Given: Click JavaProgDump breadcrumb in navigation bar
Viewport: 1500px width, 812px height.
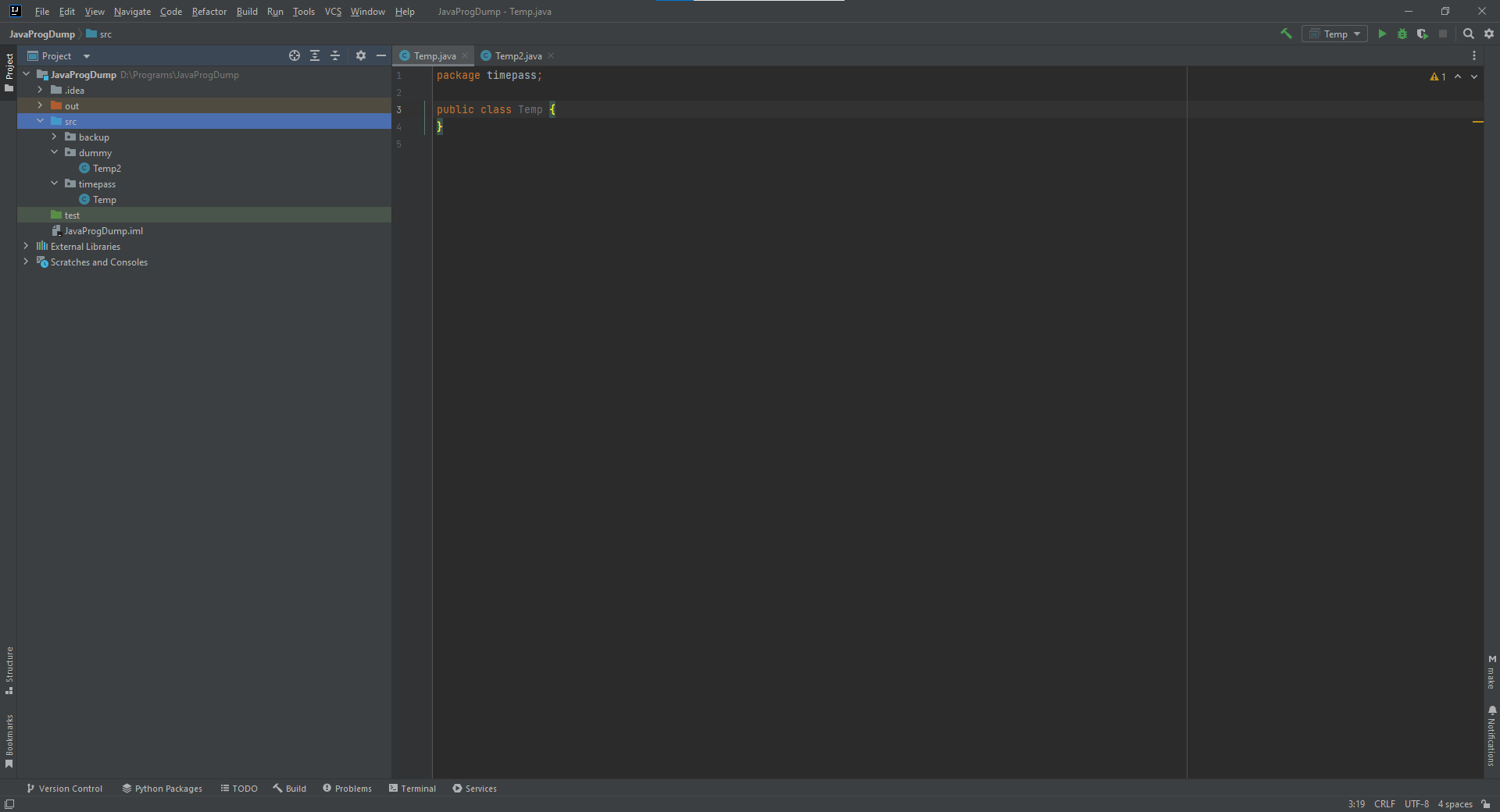Looking at the screenshot, I should (42, 34).
